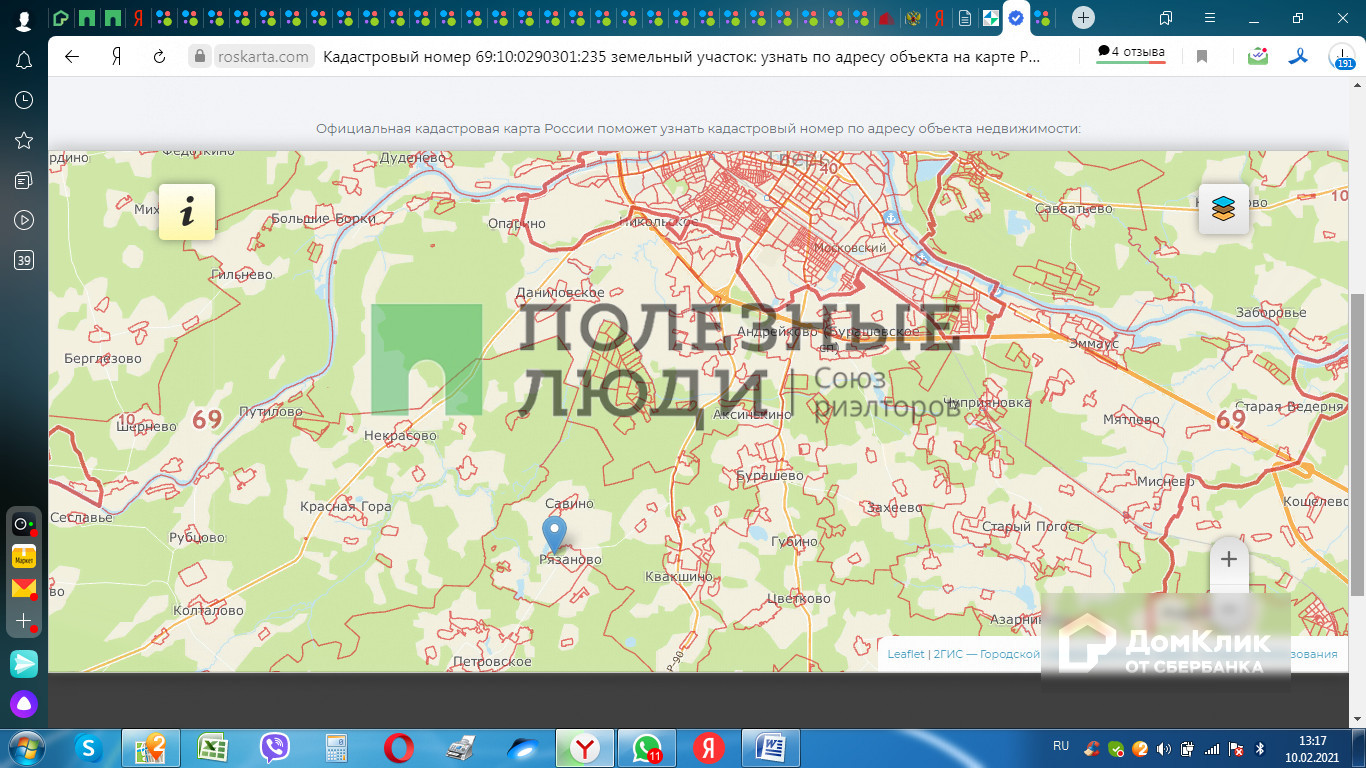Screen dimensions: 1366x768
Task: Open the browser downloads indicator
Action: [1341, 57]
